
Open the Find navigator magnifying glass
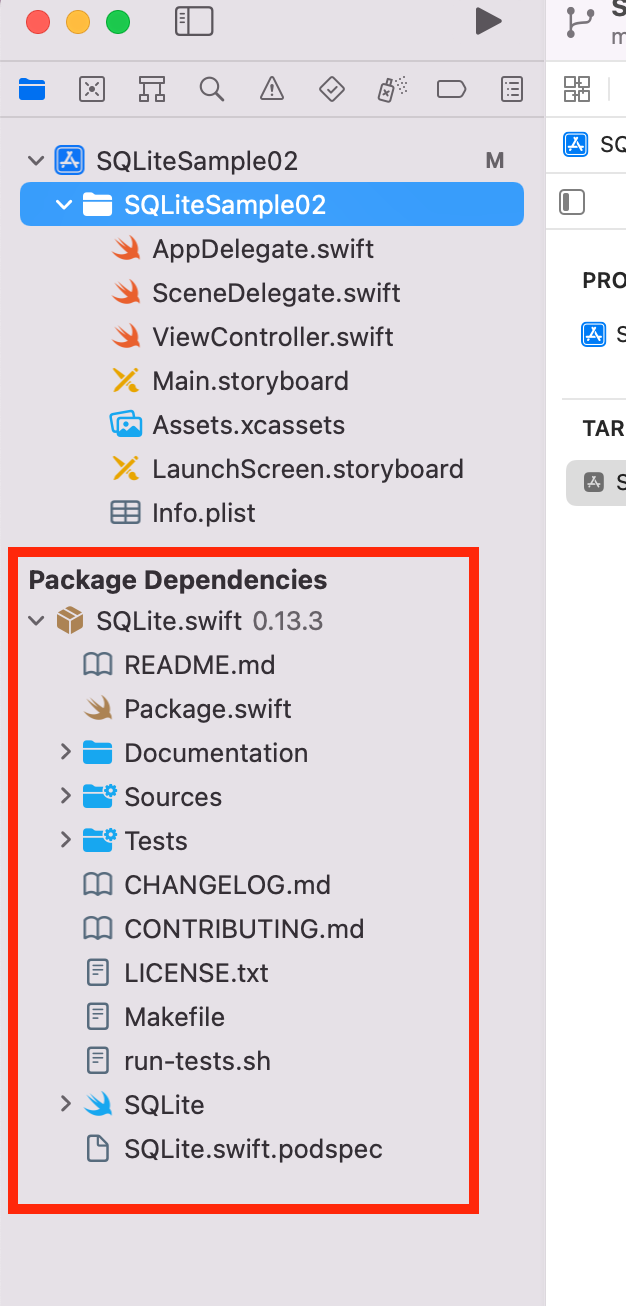click(x=211, y=89)
